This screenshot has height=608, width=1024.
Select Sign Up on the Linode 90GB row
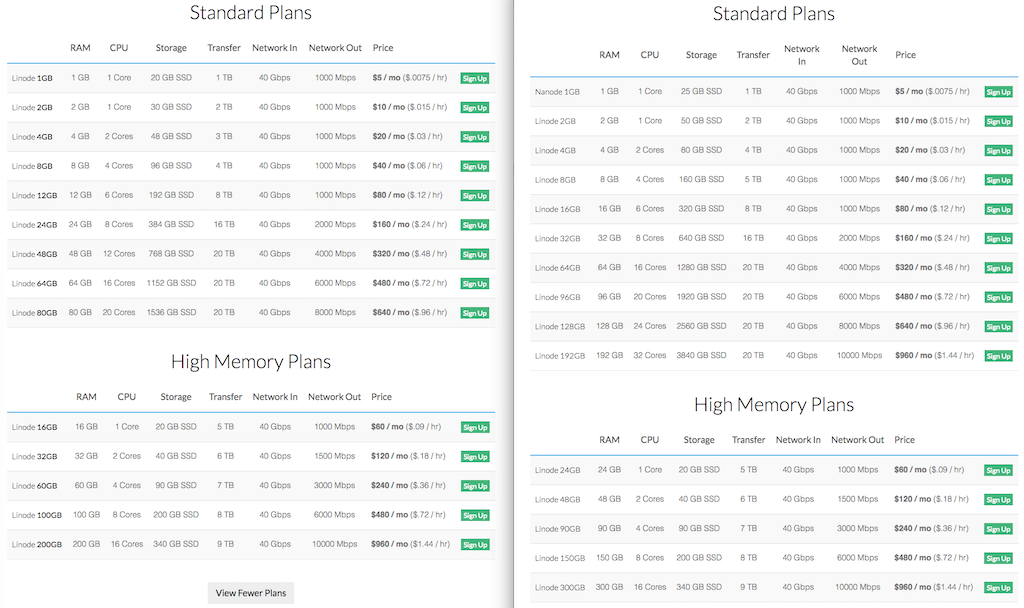click(x=999, y=530)
